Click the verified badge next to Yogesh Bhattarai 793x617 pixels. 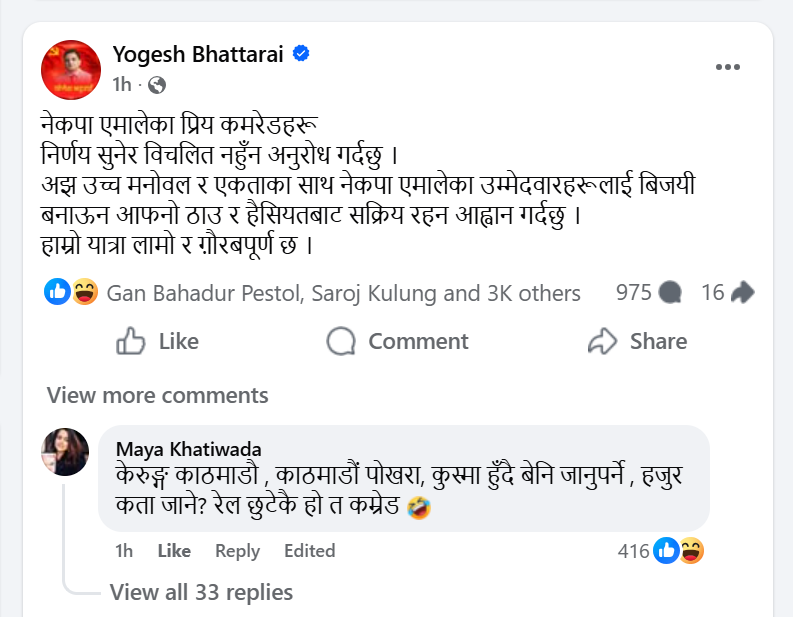(x=300, y=55)
